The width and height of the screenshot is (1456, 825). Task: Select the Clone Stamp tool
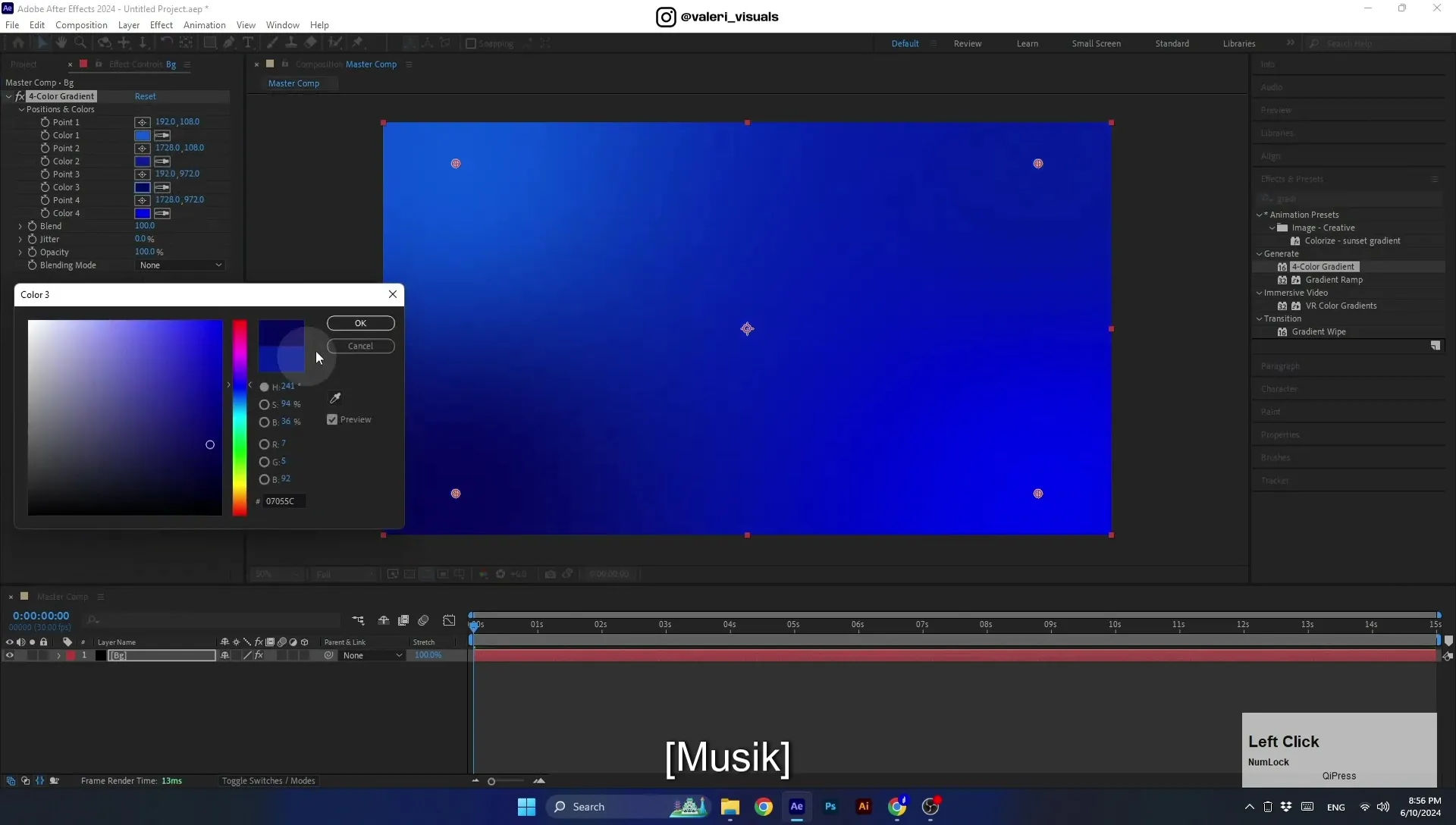click(x=291, y=43)
